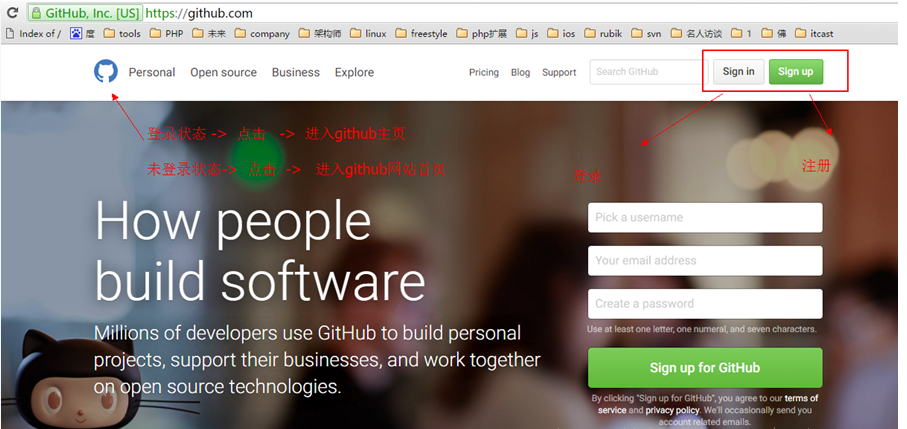This screenshot has height=429, width=907.
Task: Open the Explore navigation item
Action: (354, 72)
